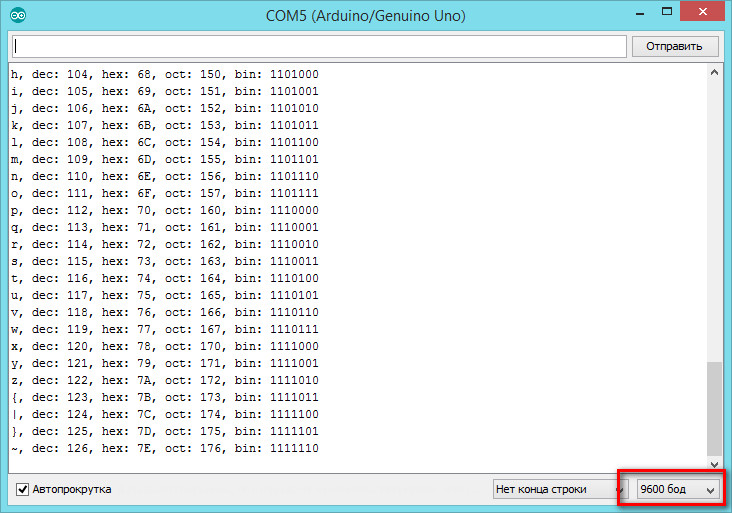
Task: Click the output line starting with 'm, dec: 109'
Action: [x=165, y=159]
